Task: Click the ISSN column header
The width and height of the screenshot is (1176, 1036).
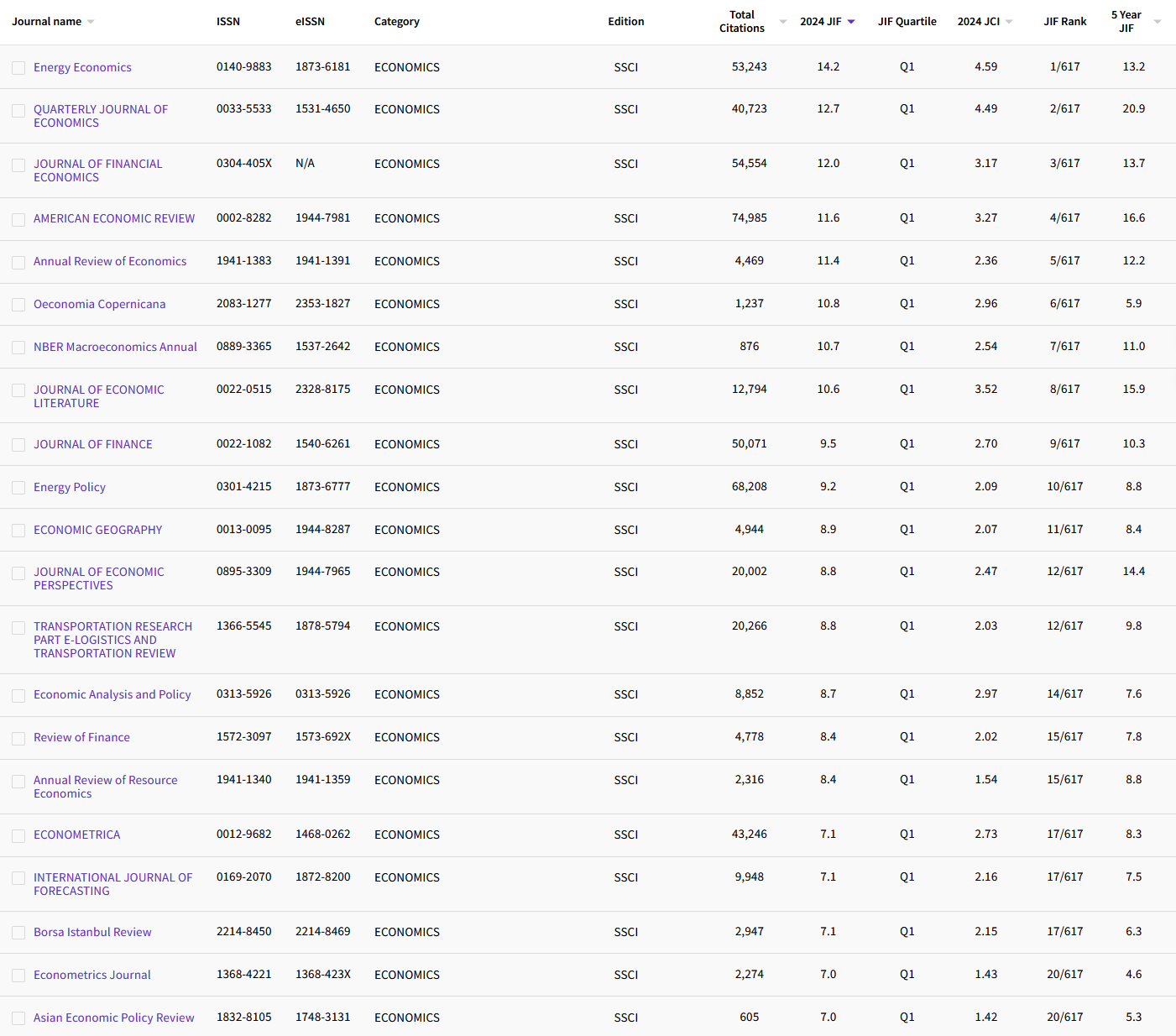Action: point(228,22)
